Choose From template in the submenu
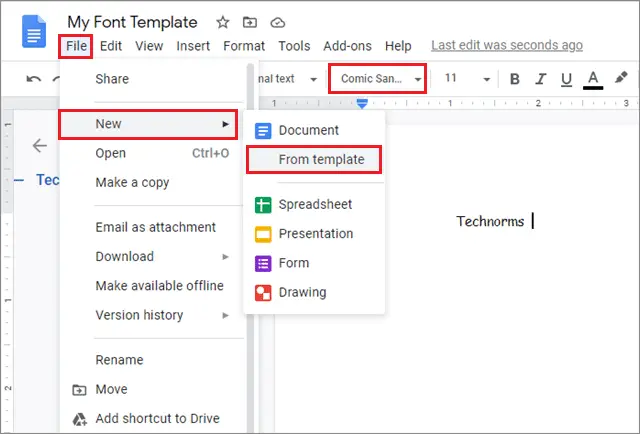This screenshot has height=434, width=640. (314, 160)
